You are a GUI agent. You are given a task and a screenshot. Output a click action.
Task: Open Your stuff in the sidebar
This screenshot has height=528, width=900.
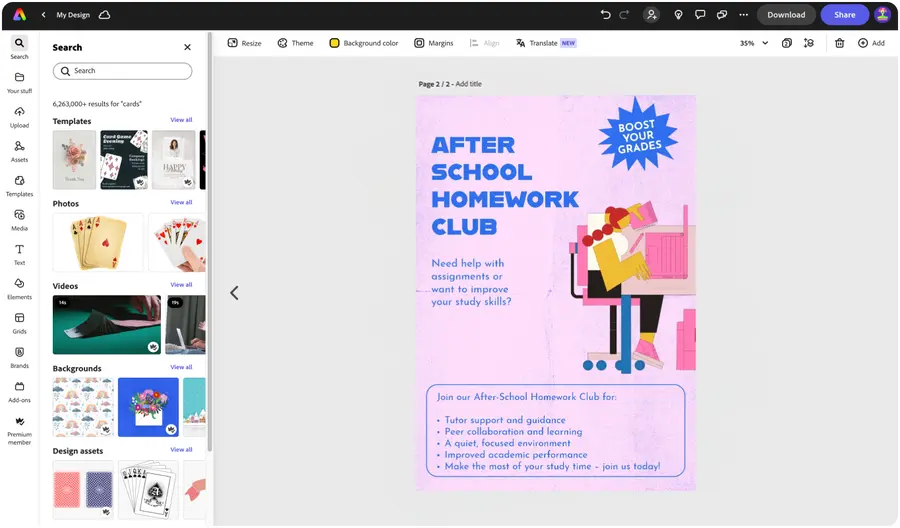(20, 83)
